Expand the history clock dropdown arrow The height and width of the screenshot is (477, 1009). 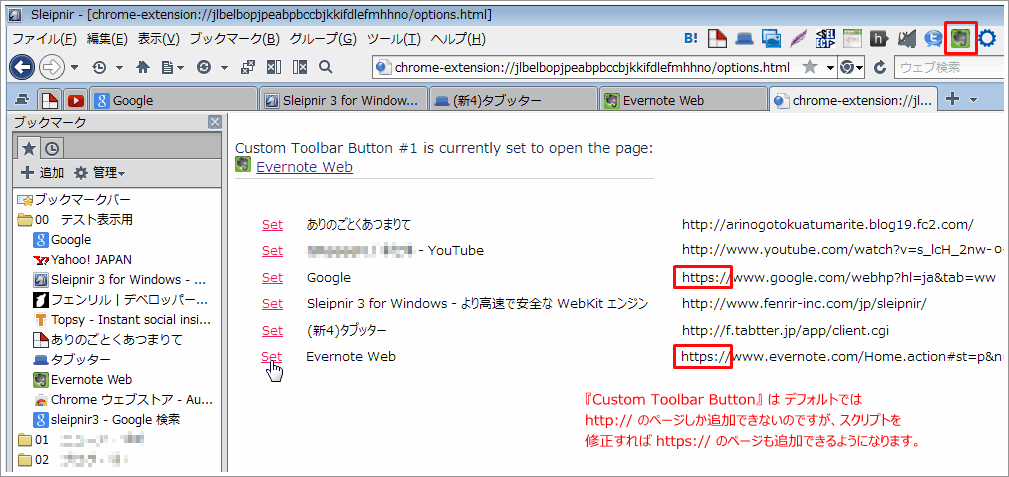[x=119, y=68]
